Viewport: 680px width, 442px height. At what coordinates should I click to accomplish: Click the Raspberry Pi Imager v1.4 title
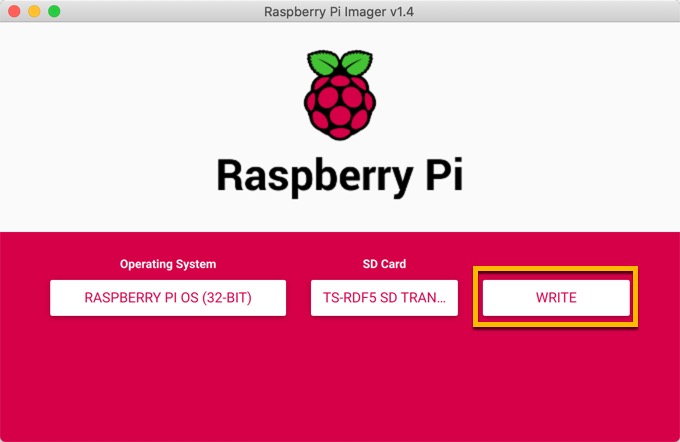tap(339, 11)
